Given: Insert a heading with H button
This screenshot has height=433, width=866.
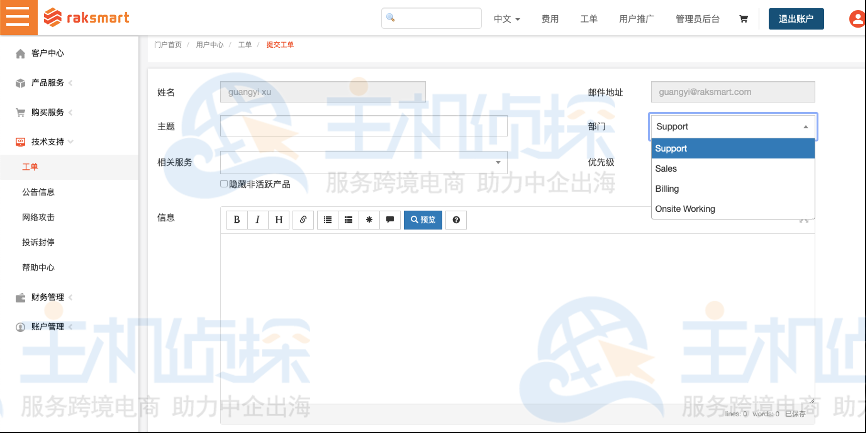Looking at the screenshot, I should pos(279,220).
